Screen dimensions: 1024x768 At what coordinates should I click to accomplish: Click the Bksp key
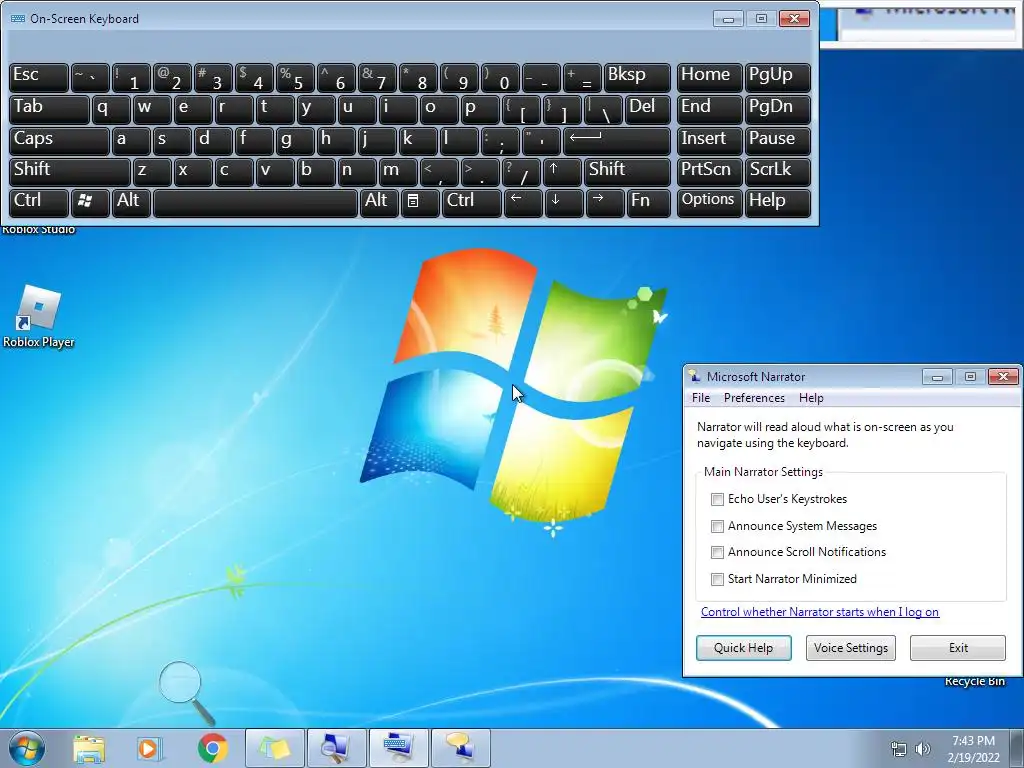tap(637, 77)
